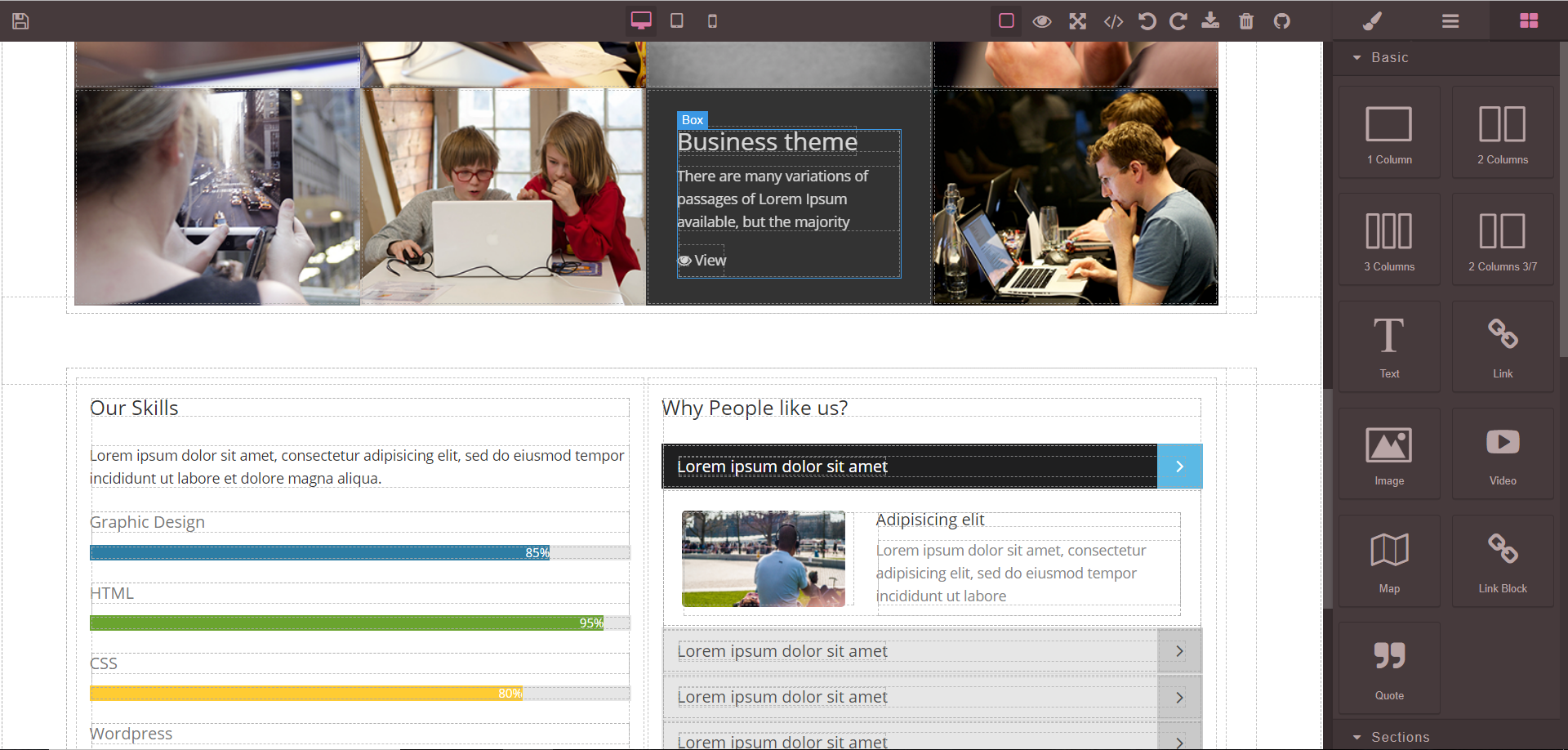Select the Link Block block
Screen dimensions: 1568x750
coord(1503,561)
